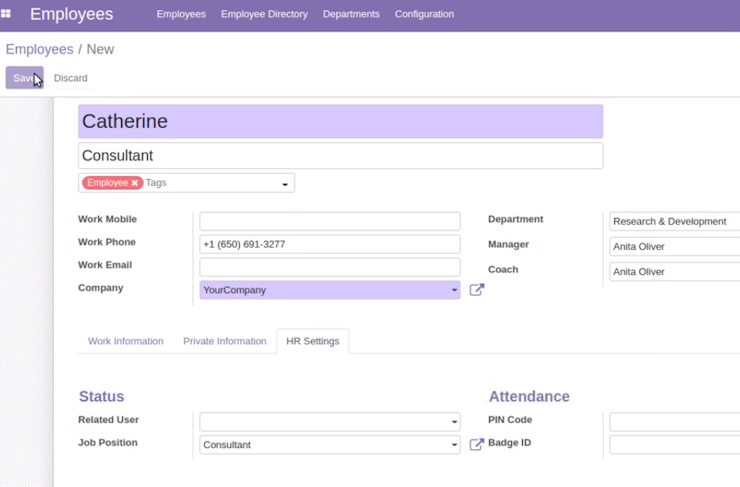Switch to Work Information tab
This screenshot has width=740, height=487.
click(126, 341)
